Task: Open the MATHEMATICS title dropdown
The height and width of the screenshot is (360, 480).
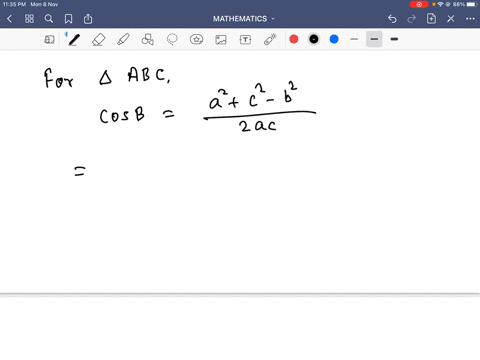Action: click(x=244, y=19)
